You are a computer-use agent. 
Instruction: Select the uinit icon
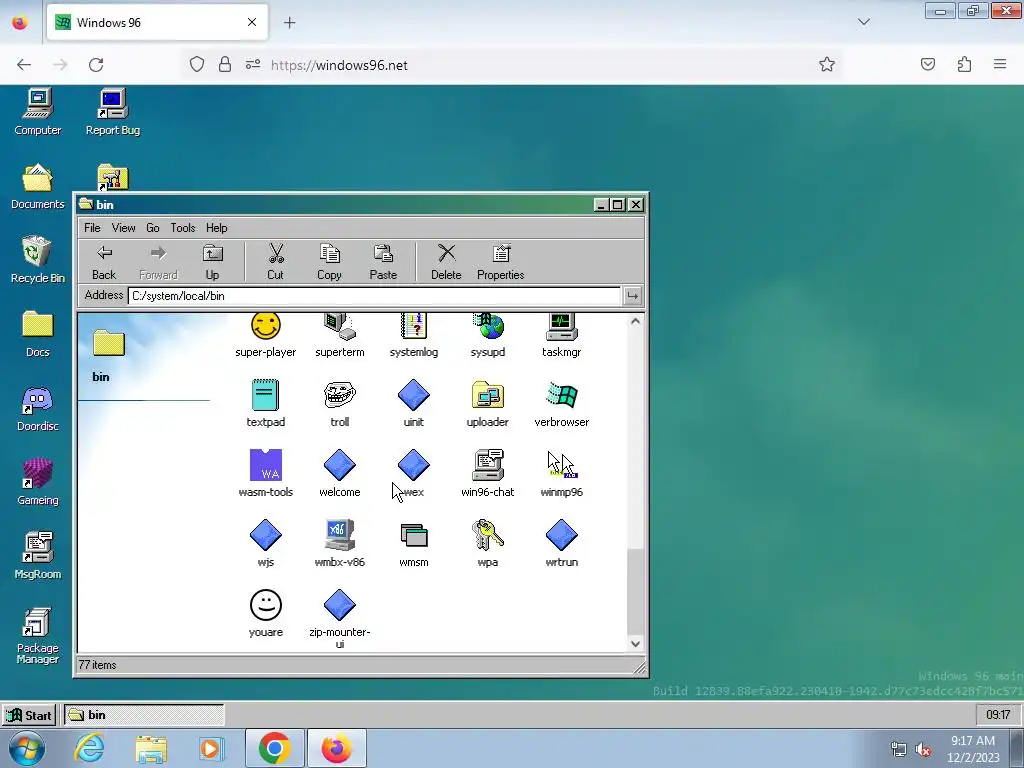[x=413, y=395]
